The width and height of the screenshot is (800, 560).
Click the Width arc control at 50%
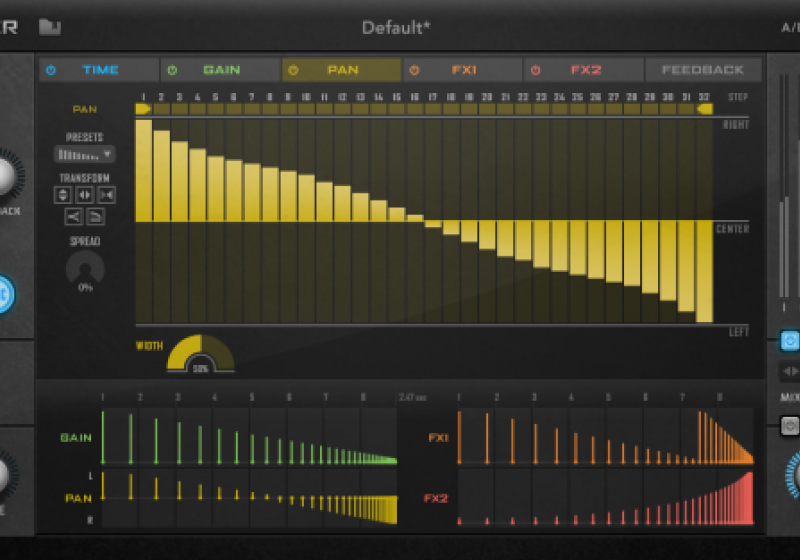[x=200, y=355]
